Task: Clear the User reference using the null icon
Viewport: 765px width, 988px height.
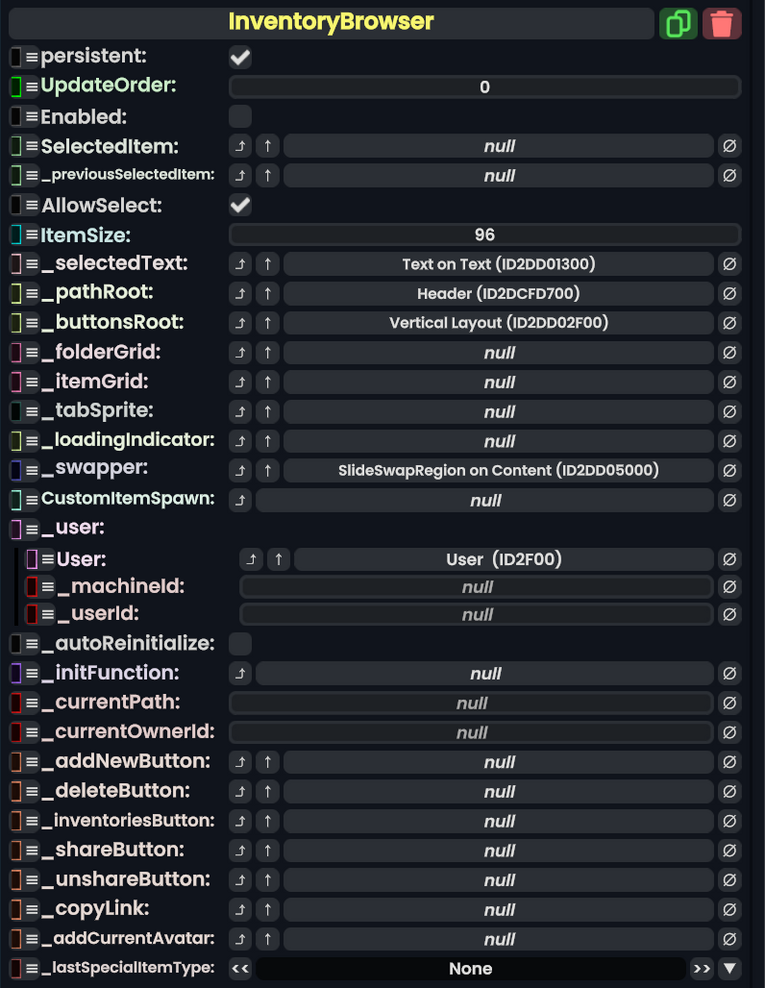Action: [730, 559]
